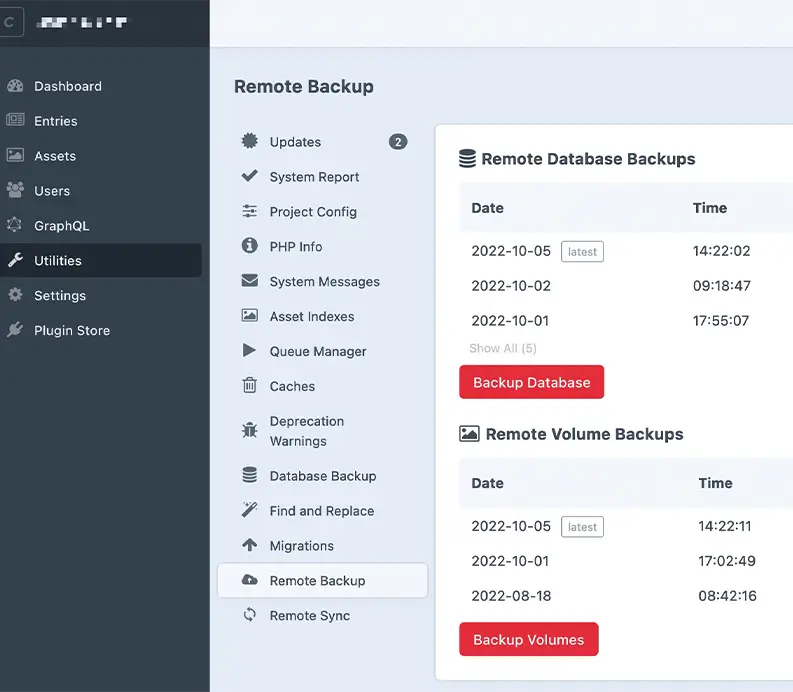
Task: Open the System Report utility
Action: pyautogui.click(x=314, y=177)
